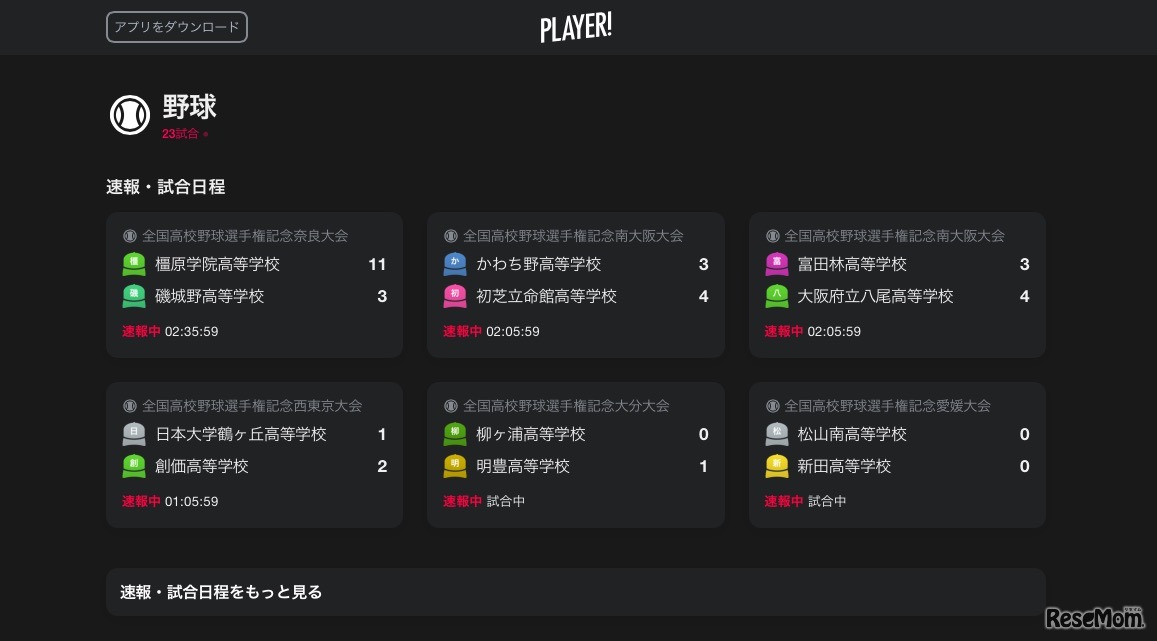Select the 創価高等学校 green cap icon
The height and width of the screenshot is (641, 1157).
pyautogui.click(x=134, y=466)
